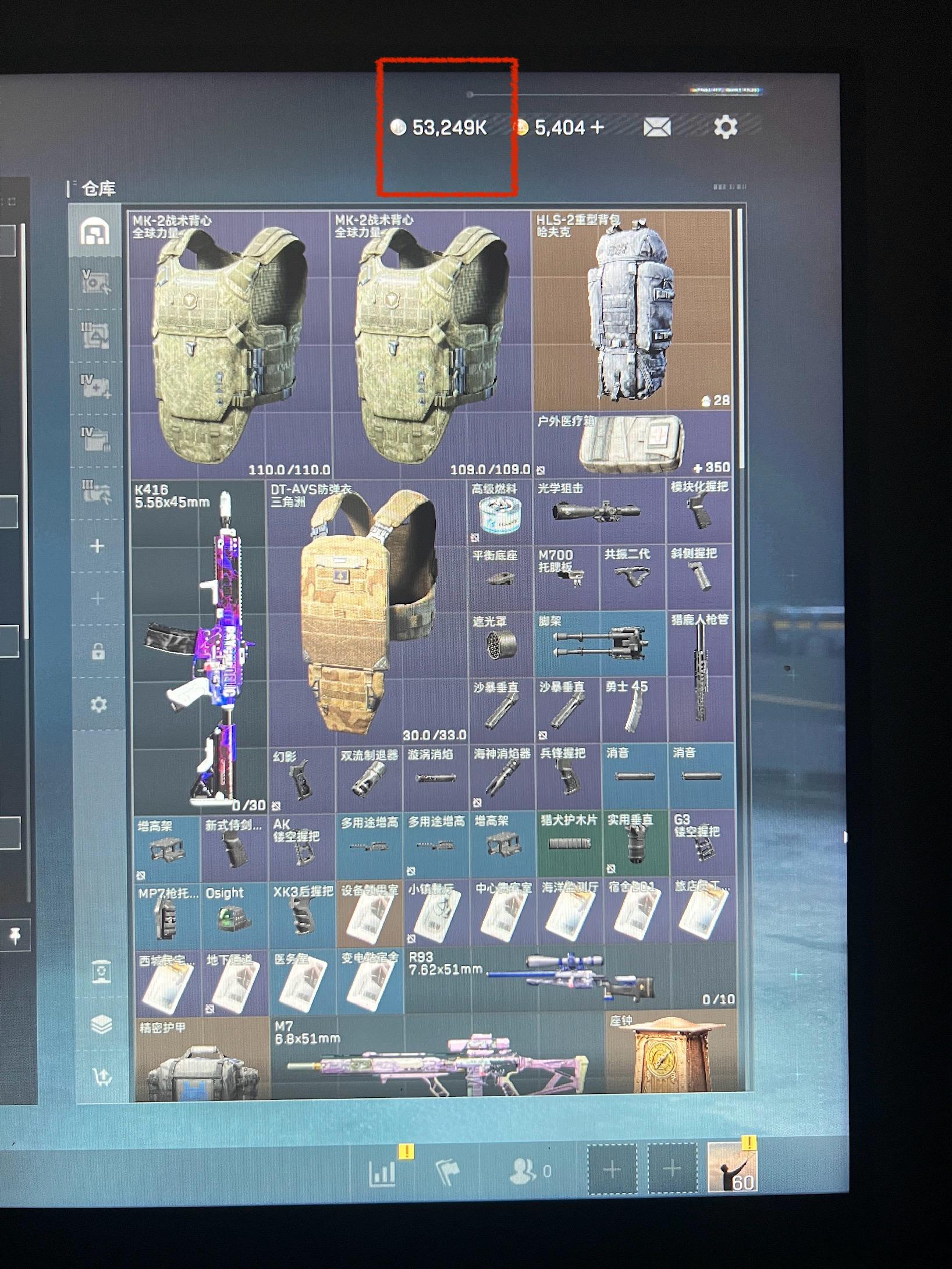Select the MK-2 vest with 109.0/109.0 durability

tap(431, 344)
